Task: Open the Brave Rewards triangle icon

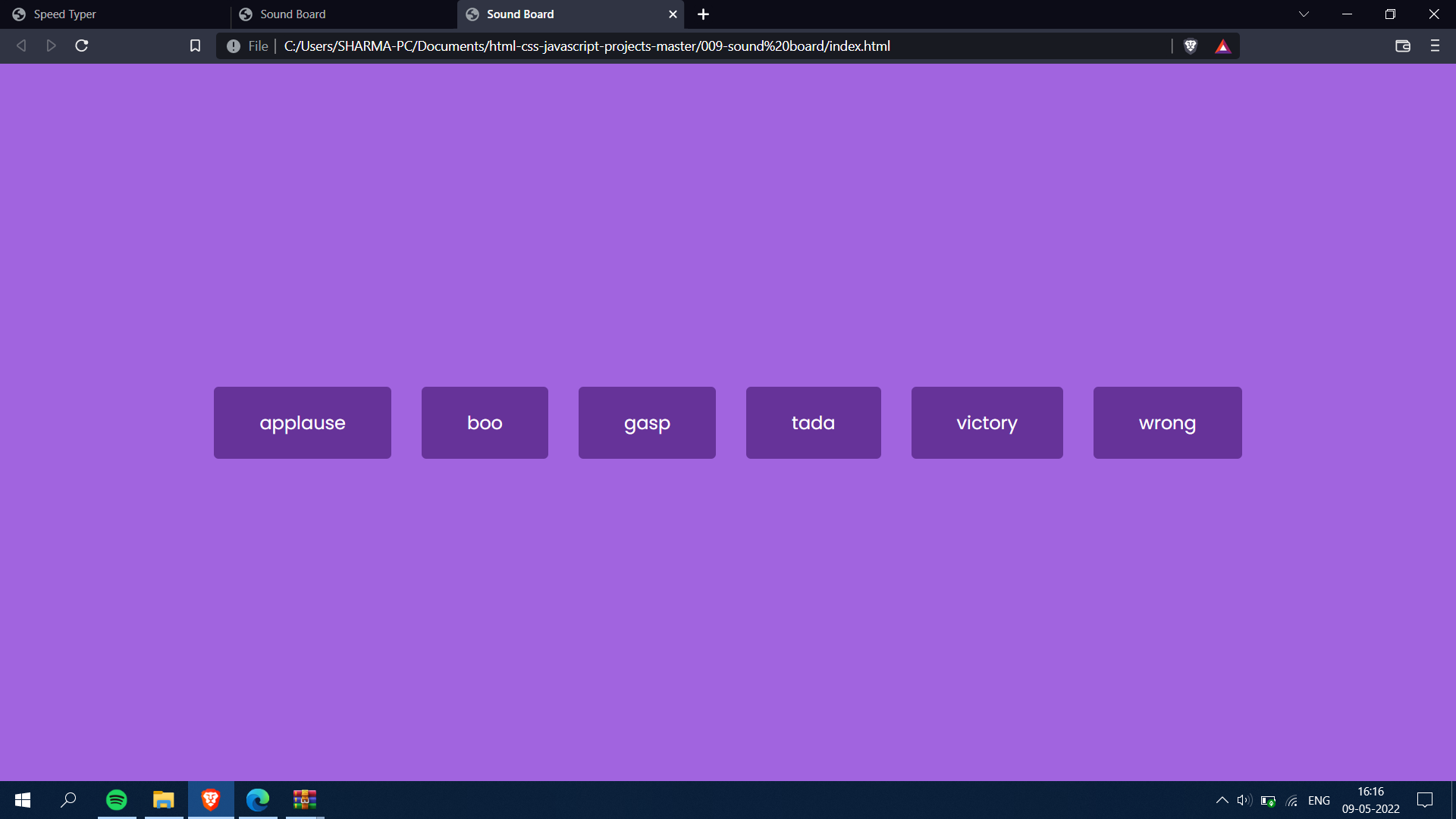Action: click(1222, 46)
